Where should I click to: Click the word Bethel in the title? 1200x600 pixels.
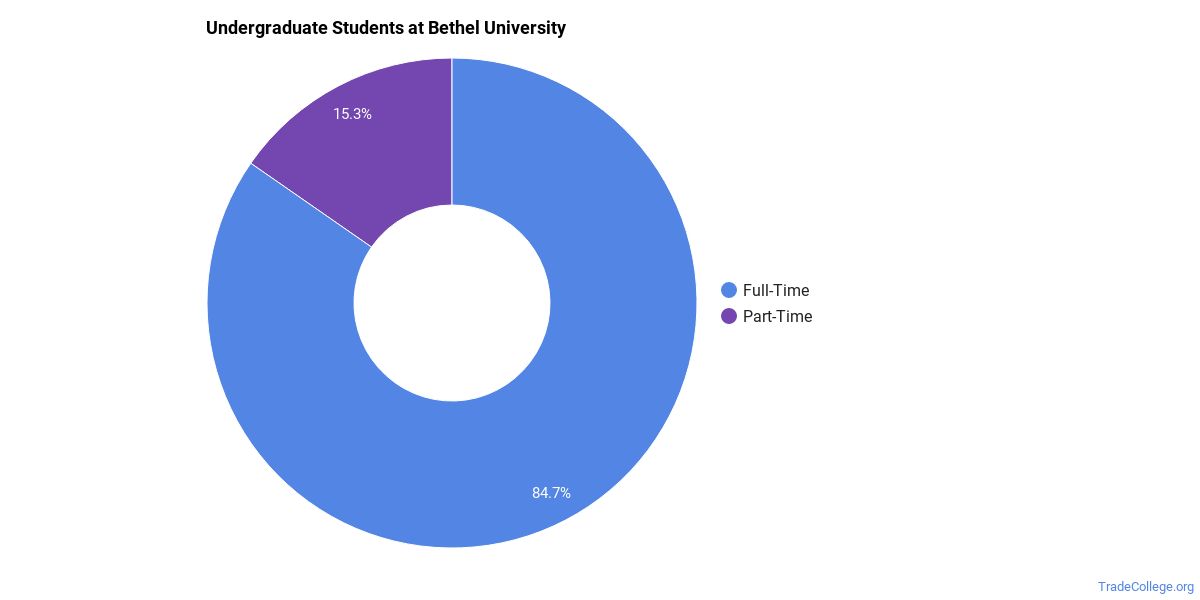(x=454, y=28)
